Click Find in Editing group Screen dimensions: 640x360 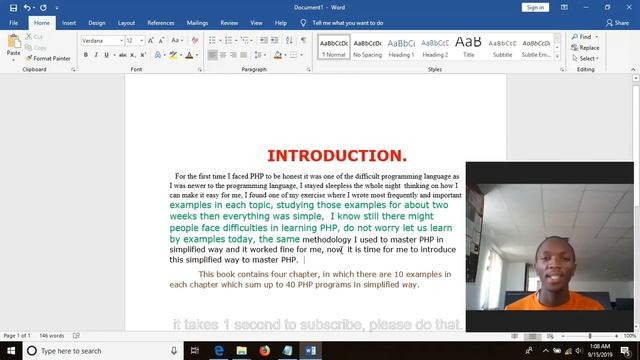pos(585,37)
